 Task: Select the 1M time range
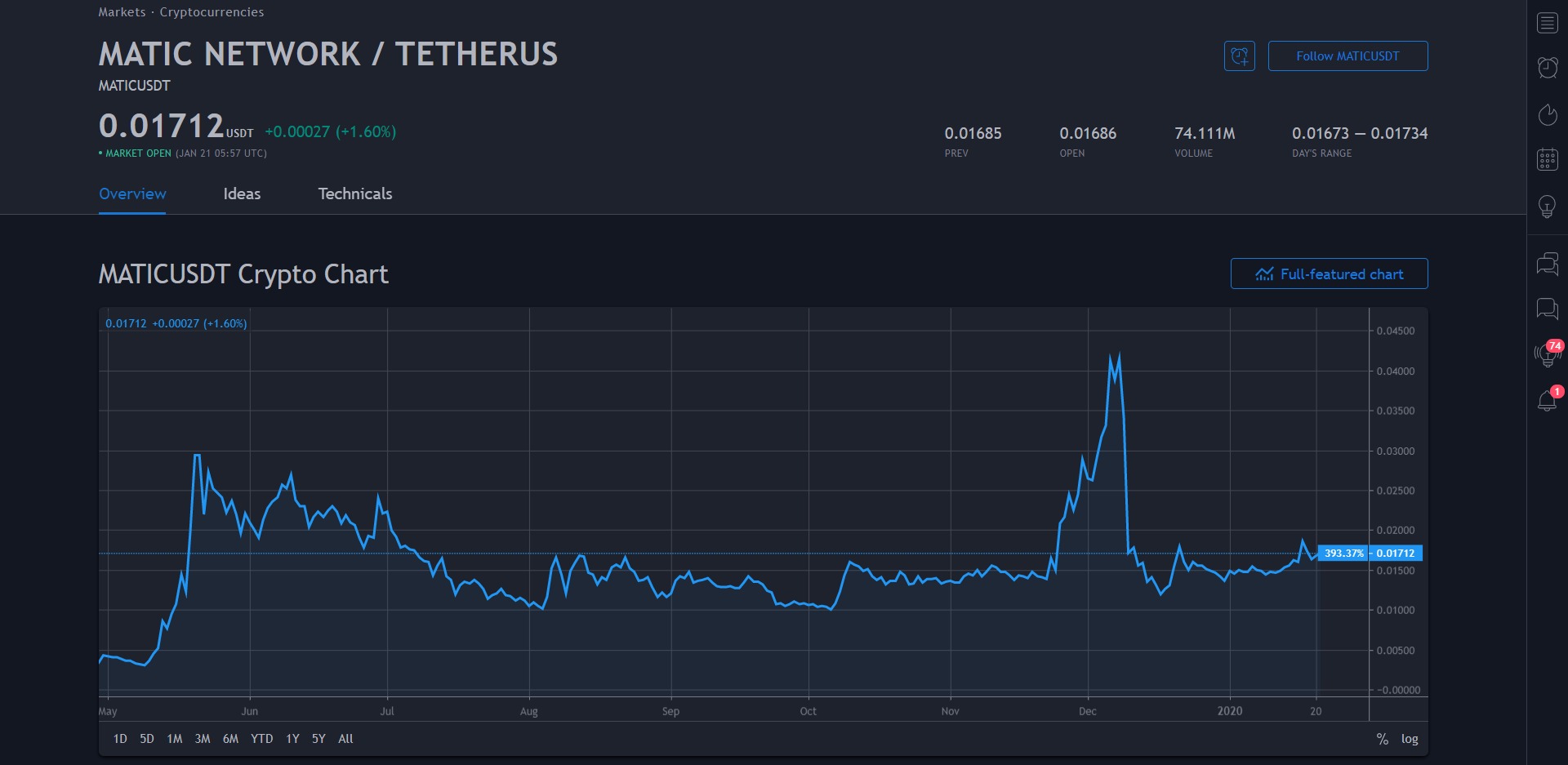pyautogui.click(x=175, y=739)
